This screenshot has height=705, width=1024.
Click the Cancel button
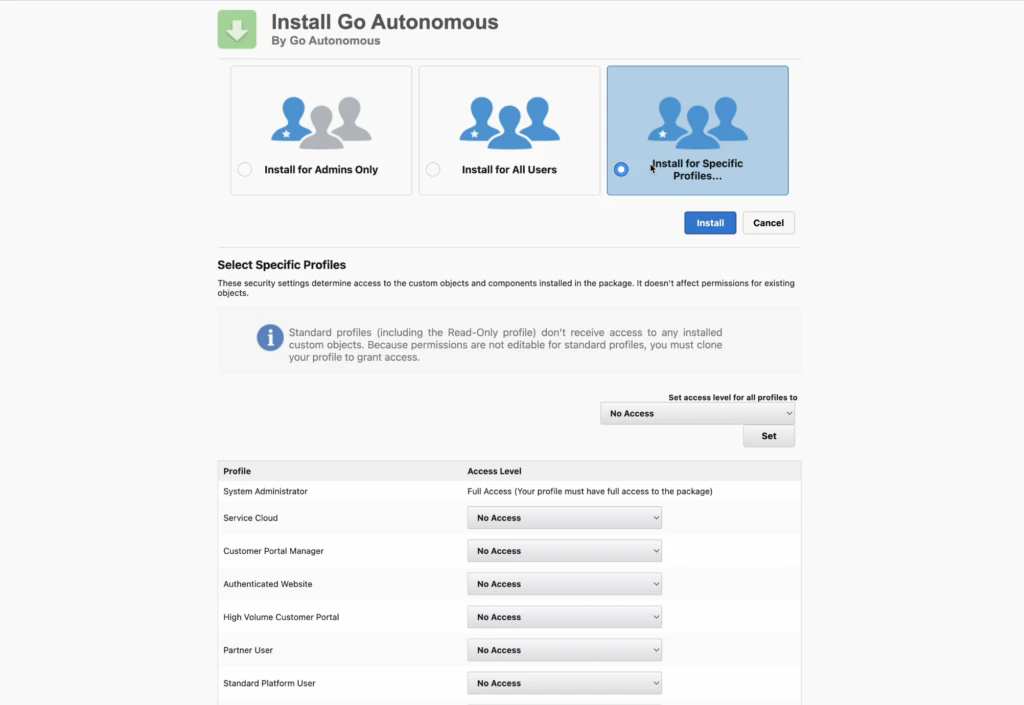click(768, 223)
